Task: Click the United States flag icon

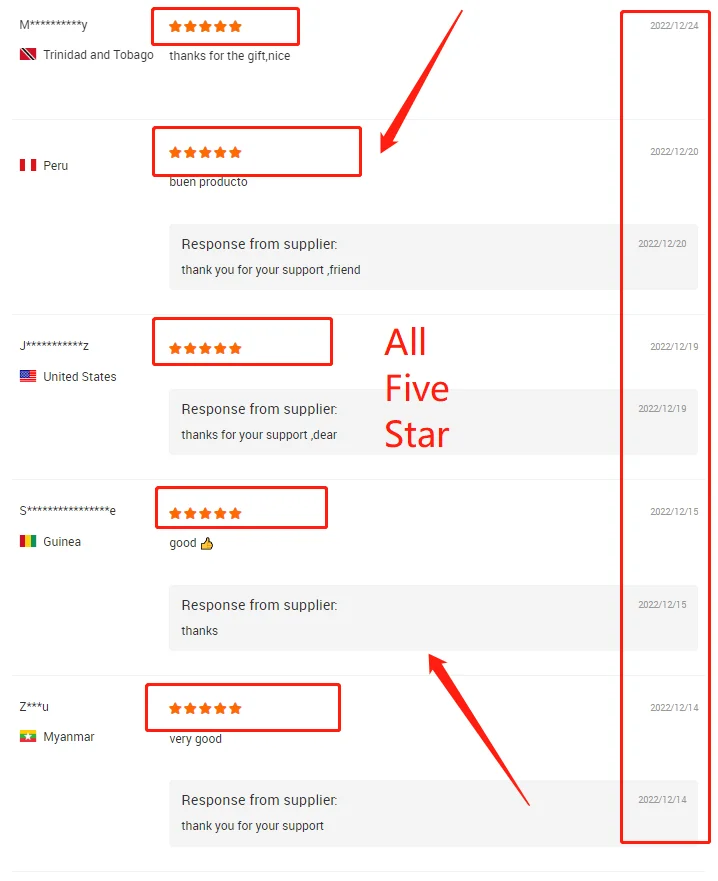Action: click(x=28, y=377)
